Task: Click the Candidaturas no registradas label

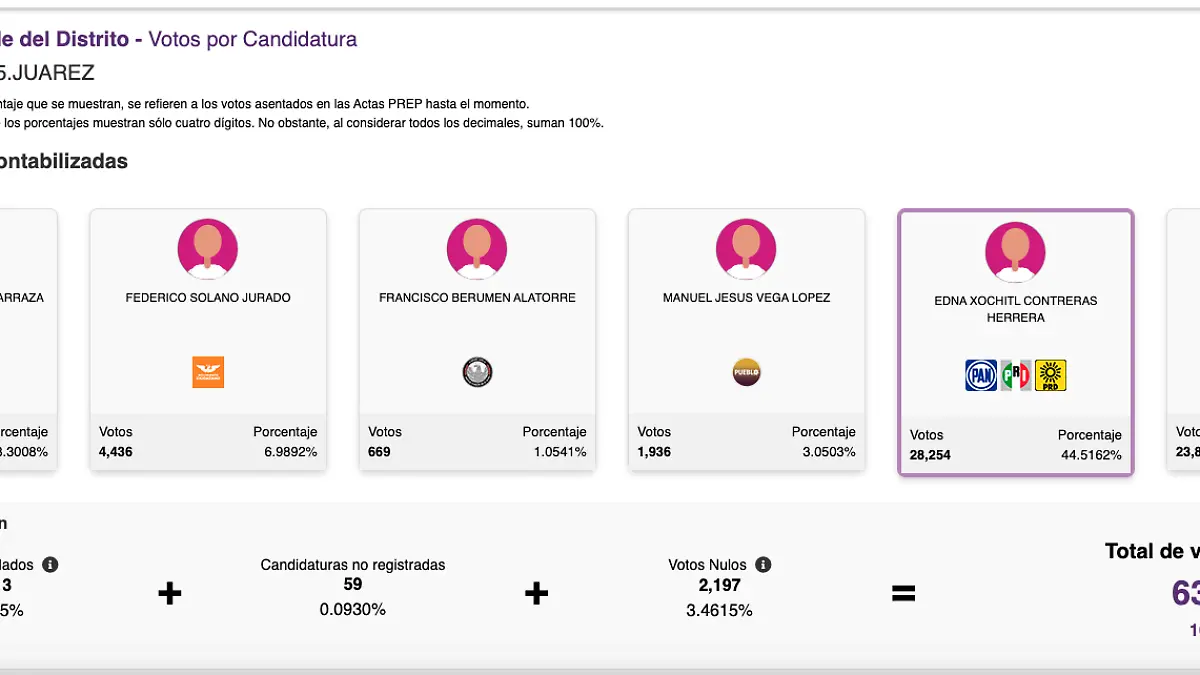Action: coord(353,565)
